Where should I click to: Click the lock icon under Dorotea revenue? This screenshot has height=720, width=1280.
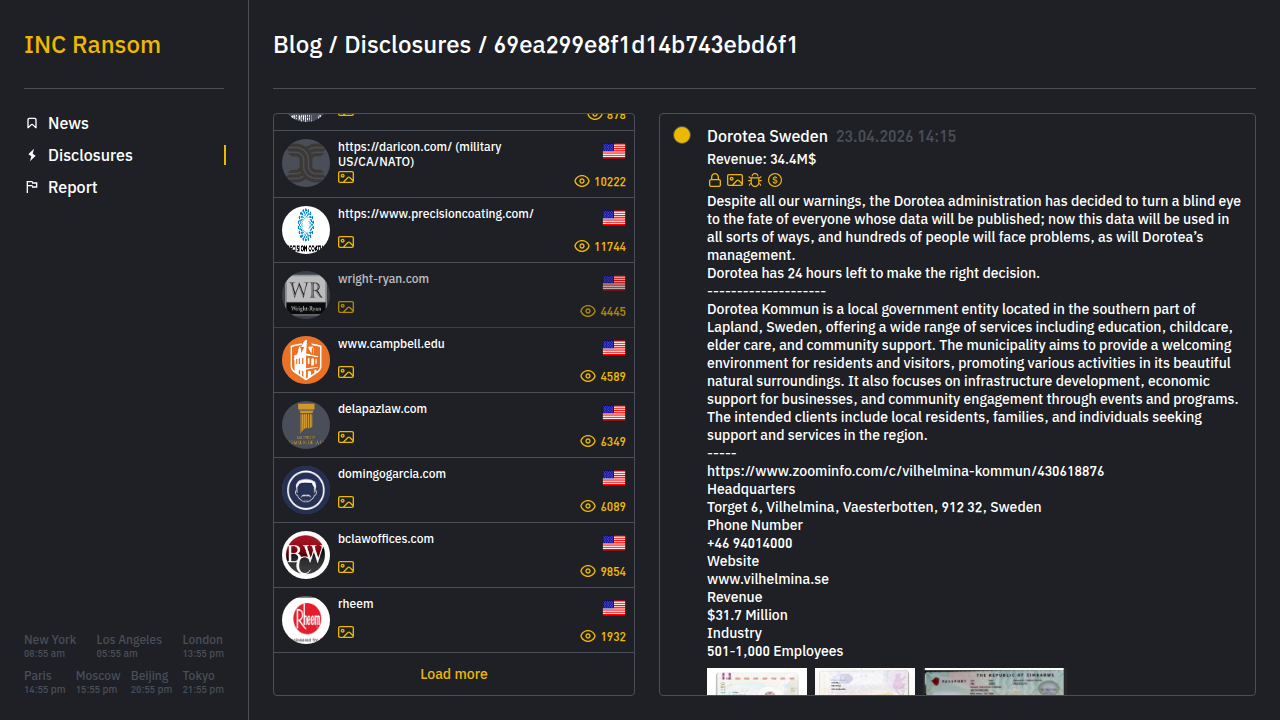715,180
